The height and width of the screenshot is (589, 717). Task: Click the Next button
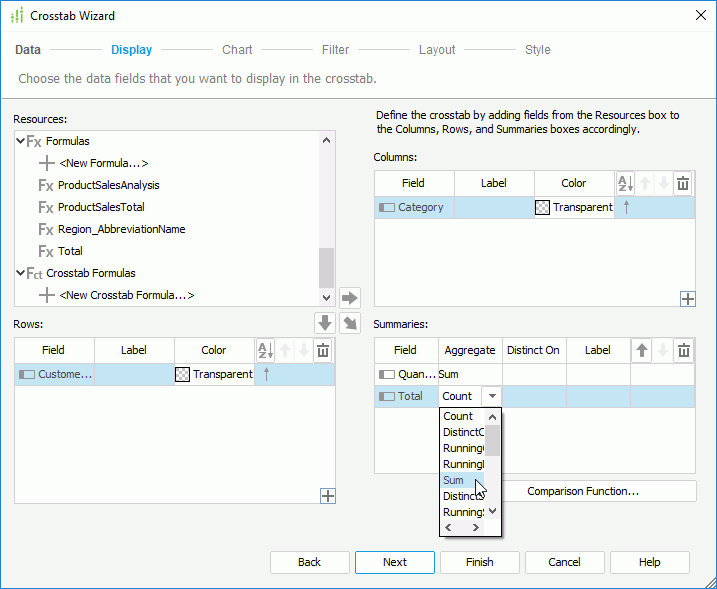[x=395, y=562]
